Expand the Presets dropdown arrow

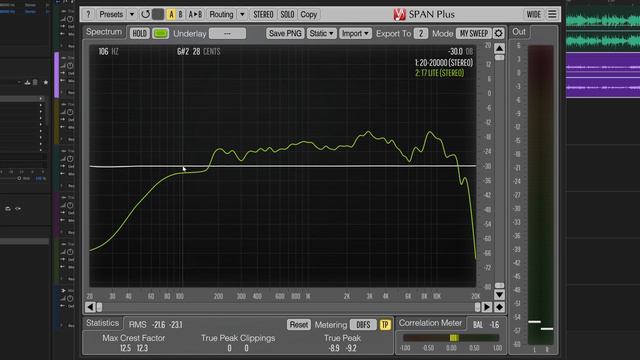point(132,14)
